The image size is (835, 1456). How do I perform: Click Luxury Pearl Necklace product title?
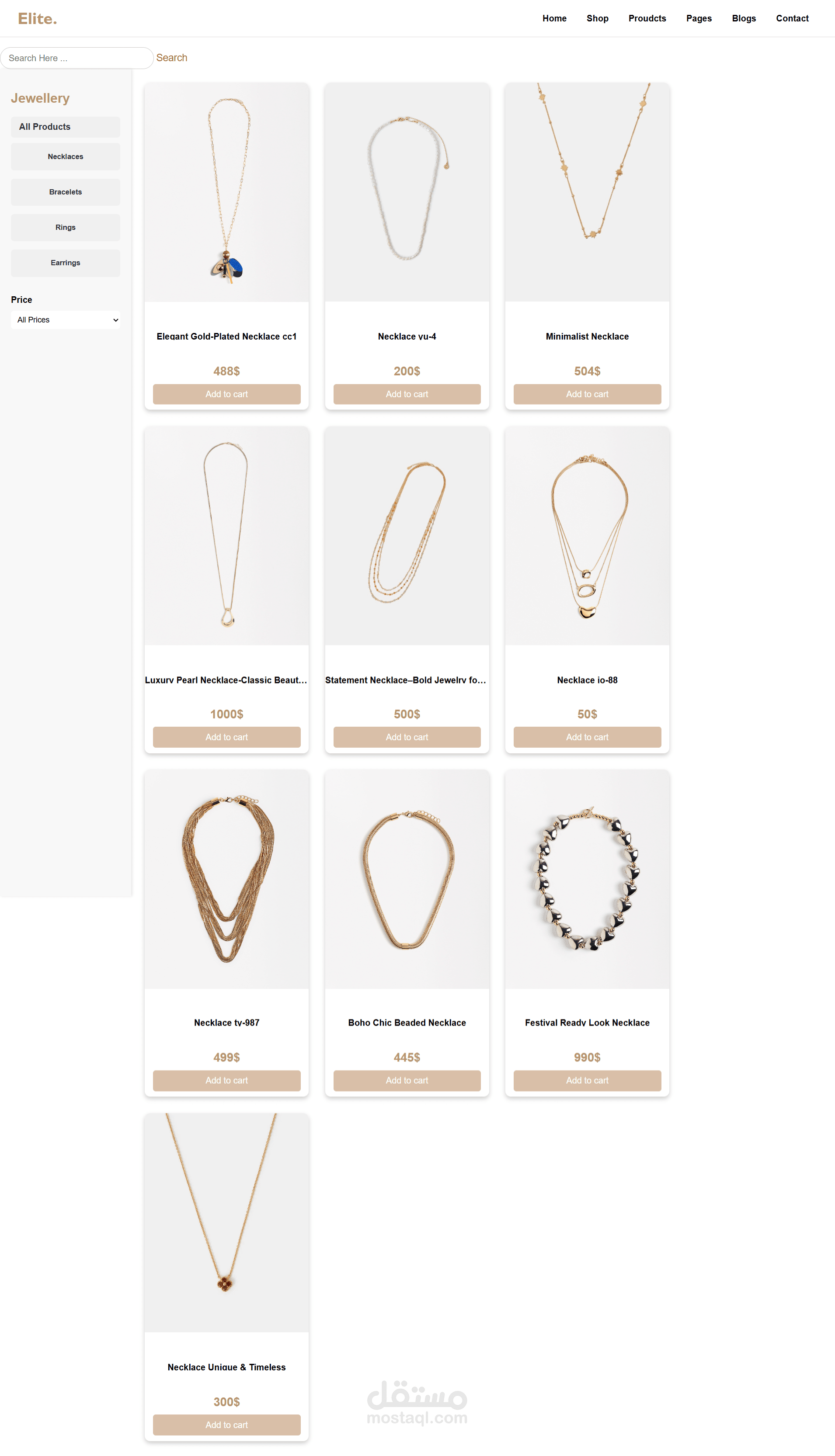[226, 680]
